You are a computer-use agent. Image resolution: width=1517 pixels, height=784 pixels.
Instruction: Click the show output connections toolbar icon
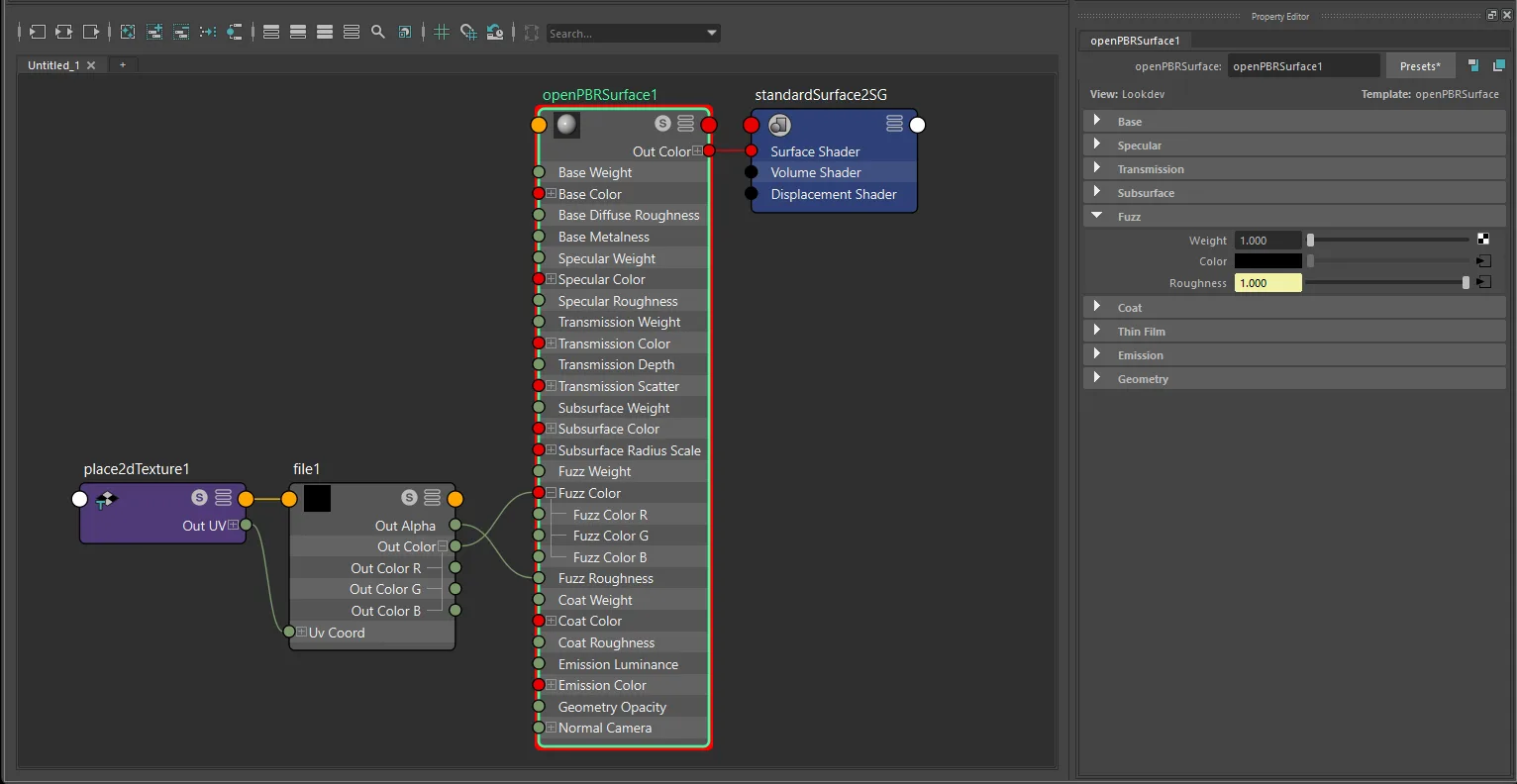pyautogui.click(x=90, y=33)
